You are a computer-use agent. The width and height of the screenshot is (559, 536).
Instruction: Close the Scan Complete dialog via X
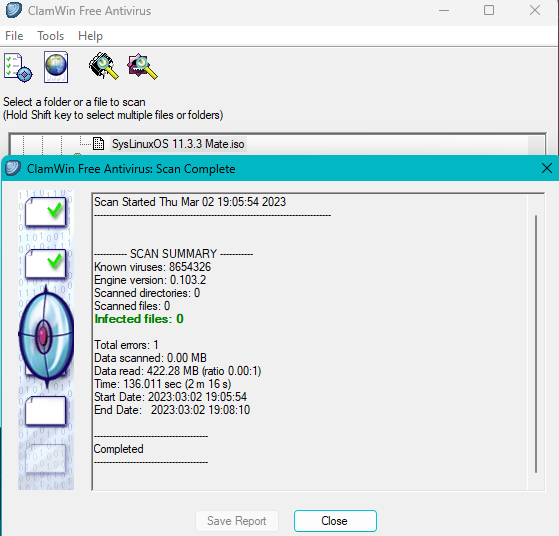(x=547, y=168)
